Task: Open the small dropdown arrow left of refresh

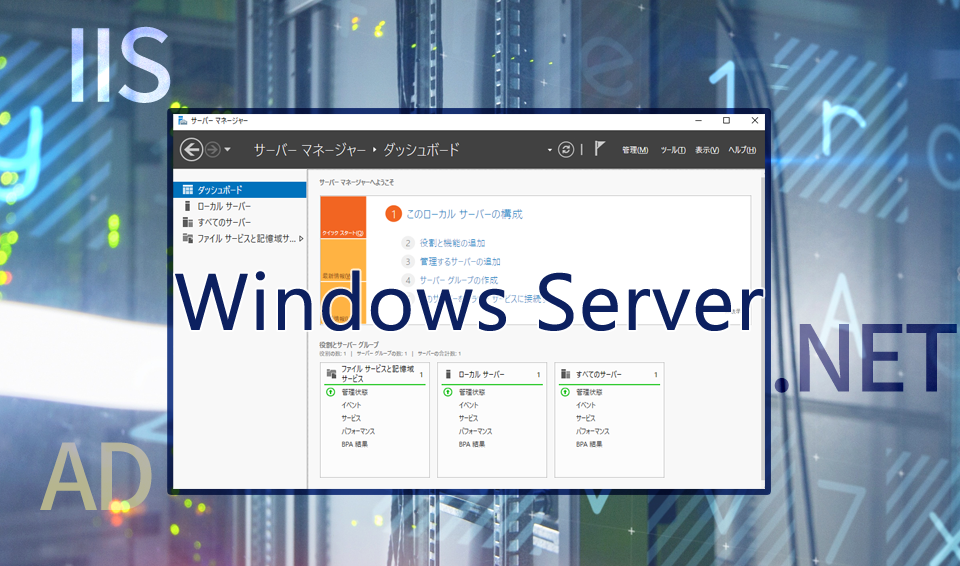Action: click(x=550, y=150)
